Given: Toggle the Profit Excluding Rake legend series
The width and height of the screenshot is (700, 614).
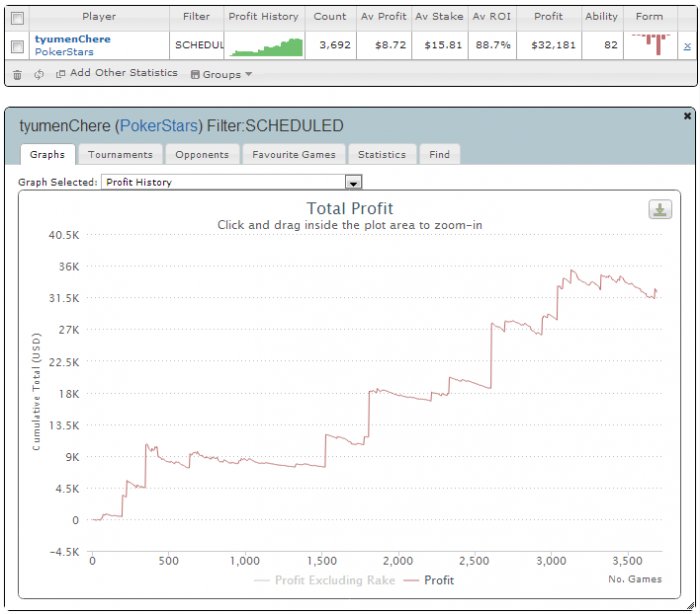Looking at the screenshot, I should (325, 580).
